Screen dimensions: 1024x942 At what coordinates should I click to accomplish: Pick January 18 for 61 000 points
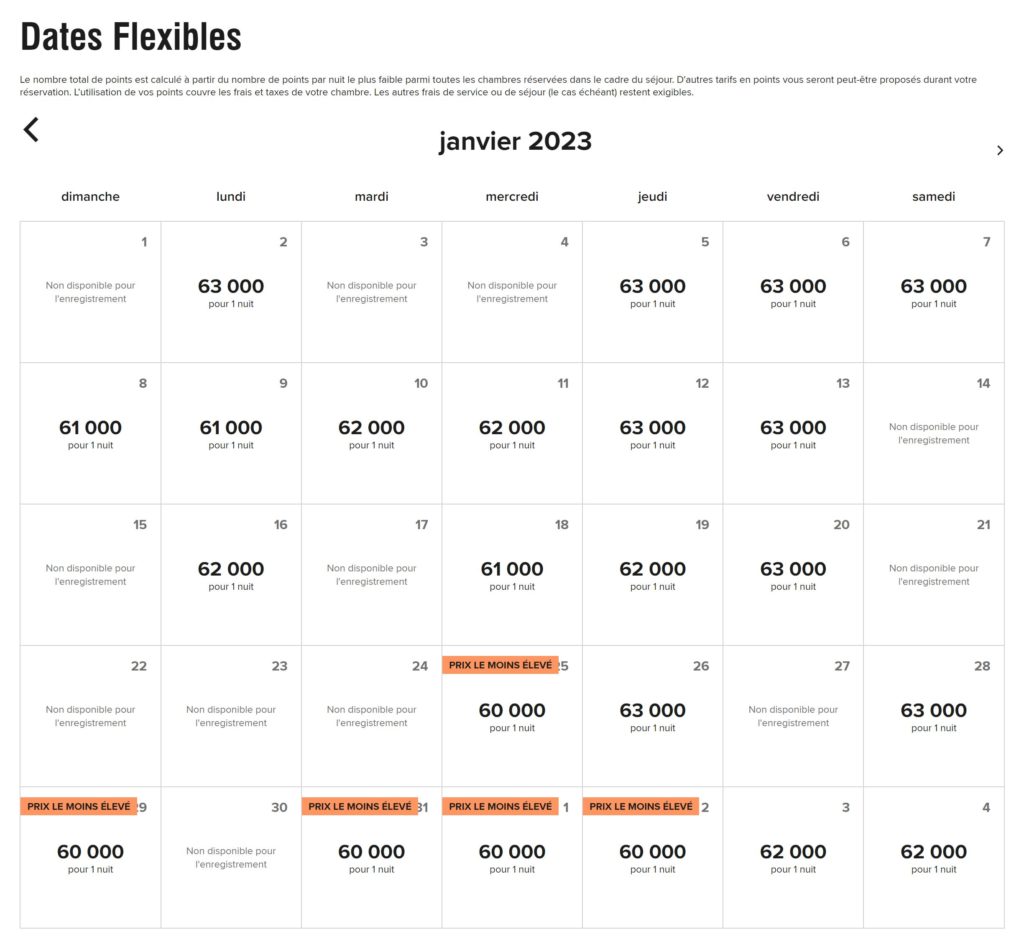pyautogui.click(x=512, y=574)
